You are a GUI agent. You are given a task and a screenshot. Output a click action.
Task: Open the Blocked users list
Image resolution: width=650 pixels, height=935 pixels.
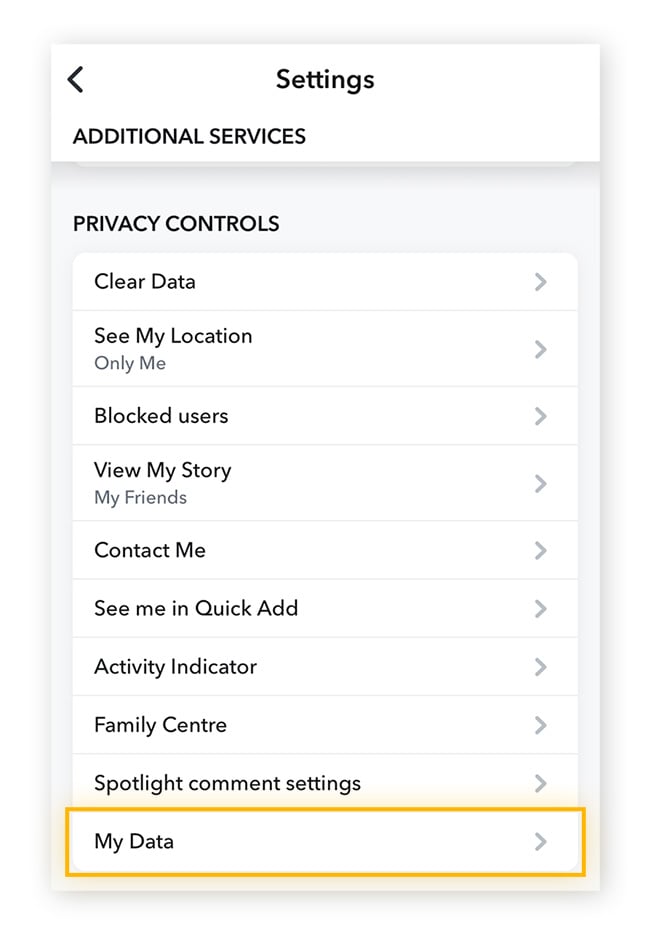161,416
